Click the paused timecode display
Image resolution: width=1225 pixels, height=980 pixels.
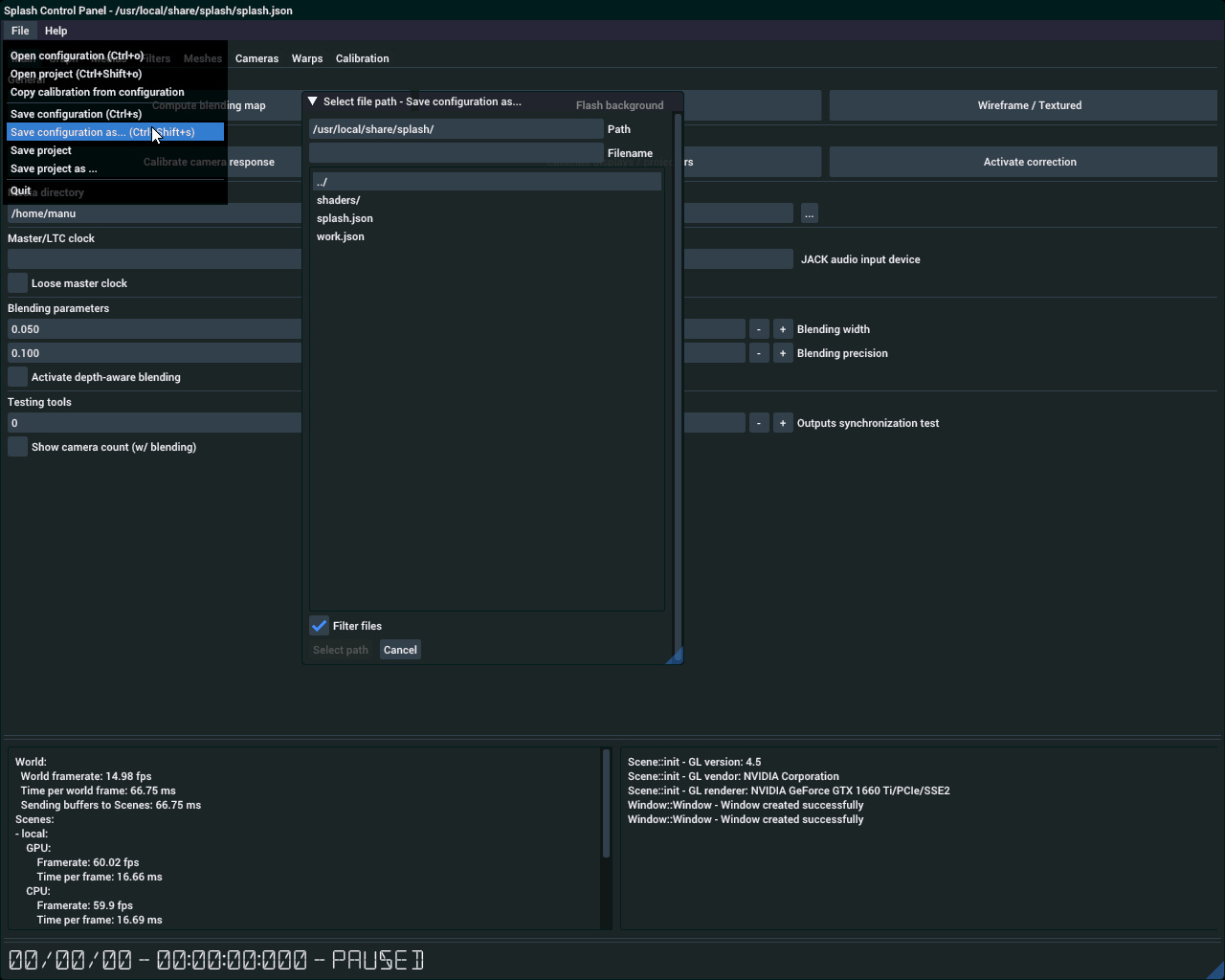pyautogui.click(x=216, y=960)
